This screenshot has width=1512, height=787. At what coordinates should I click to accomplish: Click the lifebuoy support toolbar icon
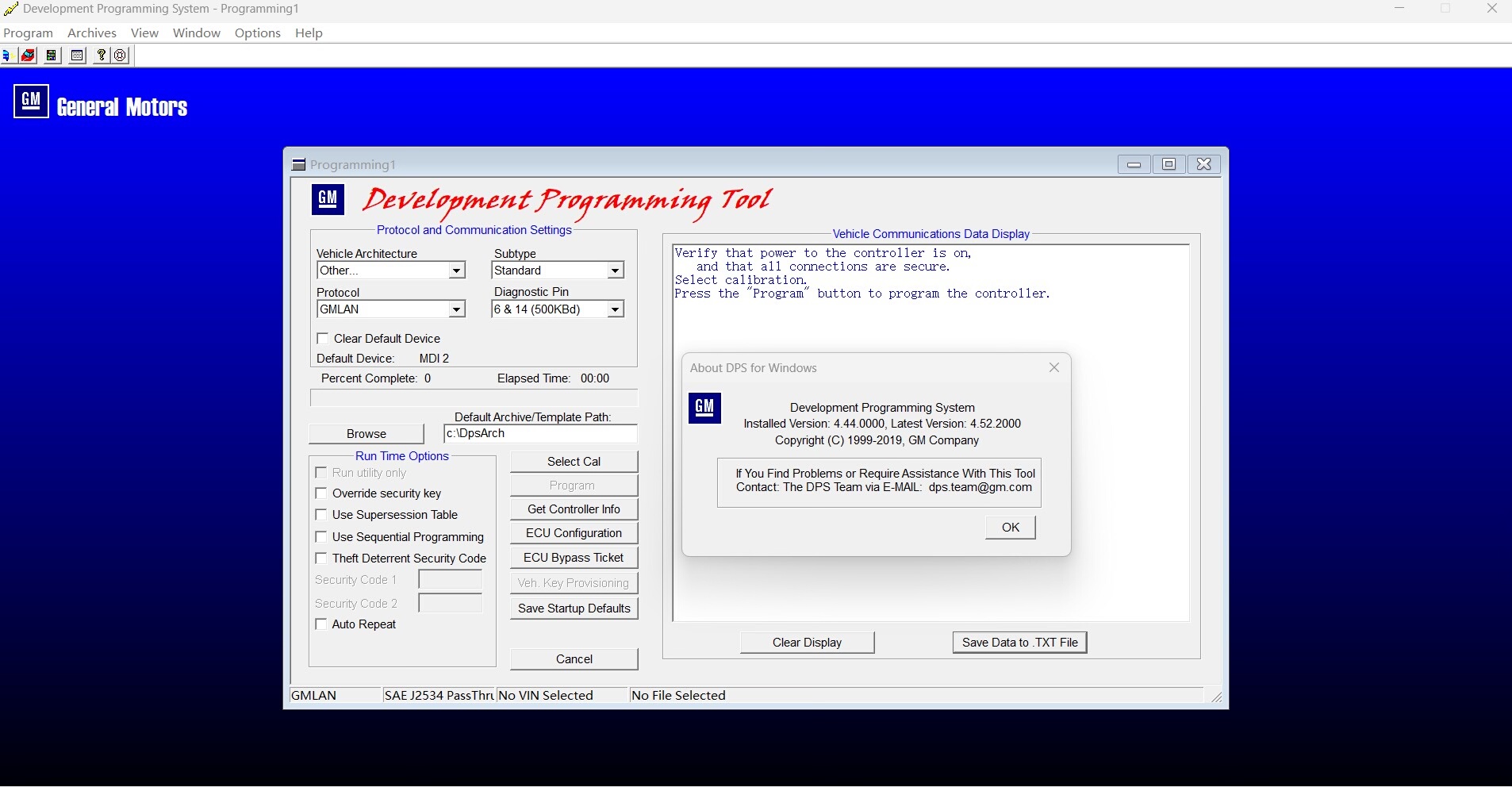(120, 56)
